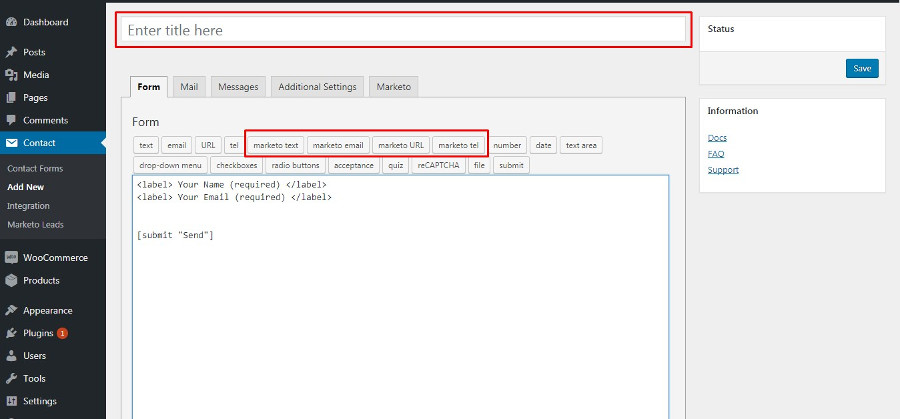Image resolution: width=900 pixels, height=419 pixels.
Task: Switch to the Marketo tab
Action: 394,87
